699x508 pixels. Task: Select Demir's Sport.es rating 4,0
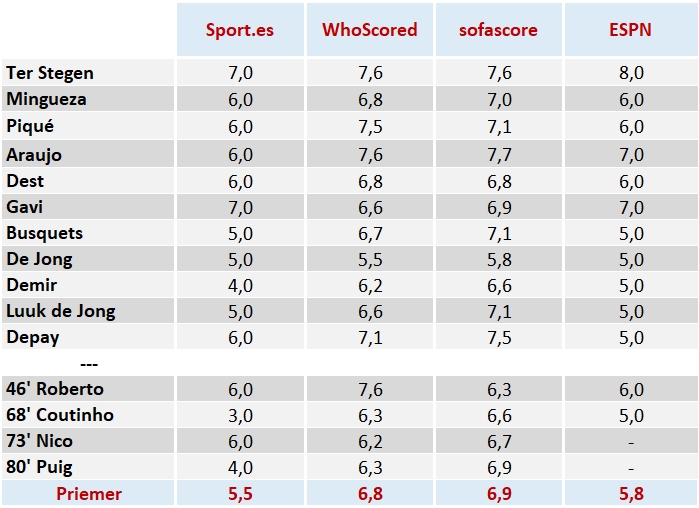[x=240, y=286]
